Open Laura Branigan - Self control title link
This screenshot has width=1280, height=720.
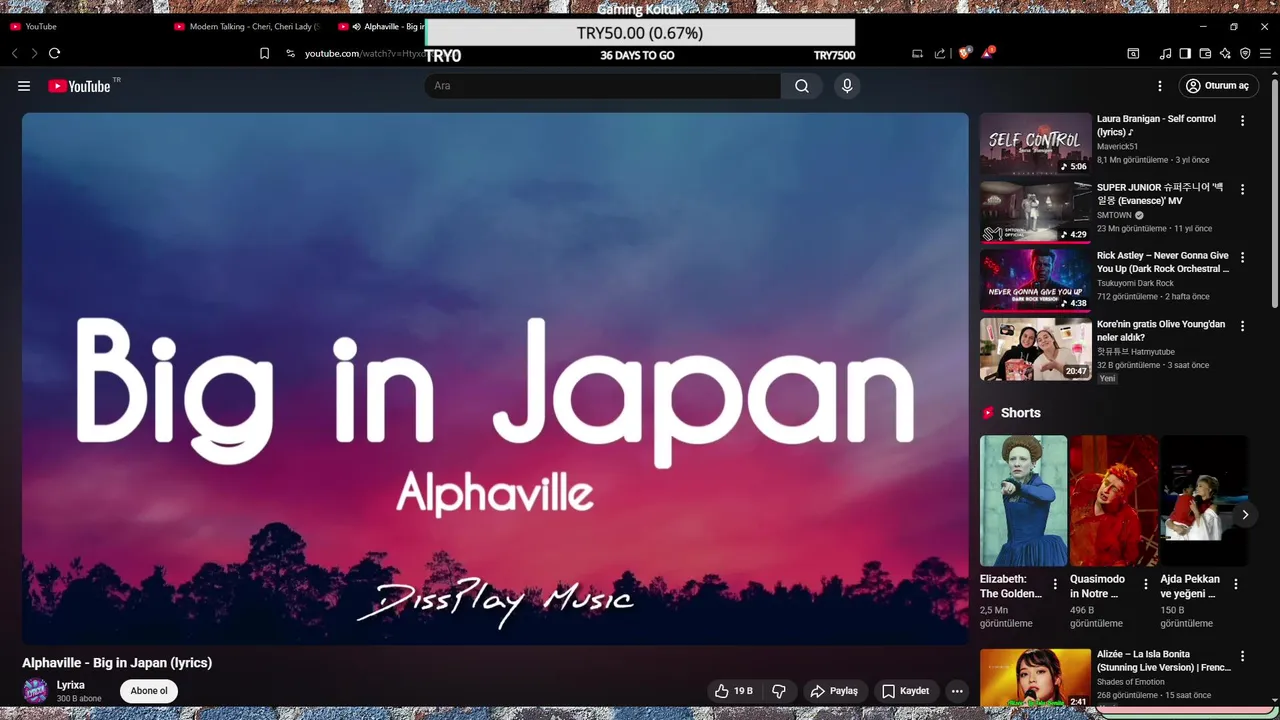point(1156,125)
